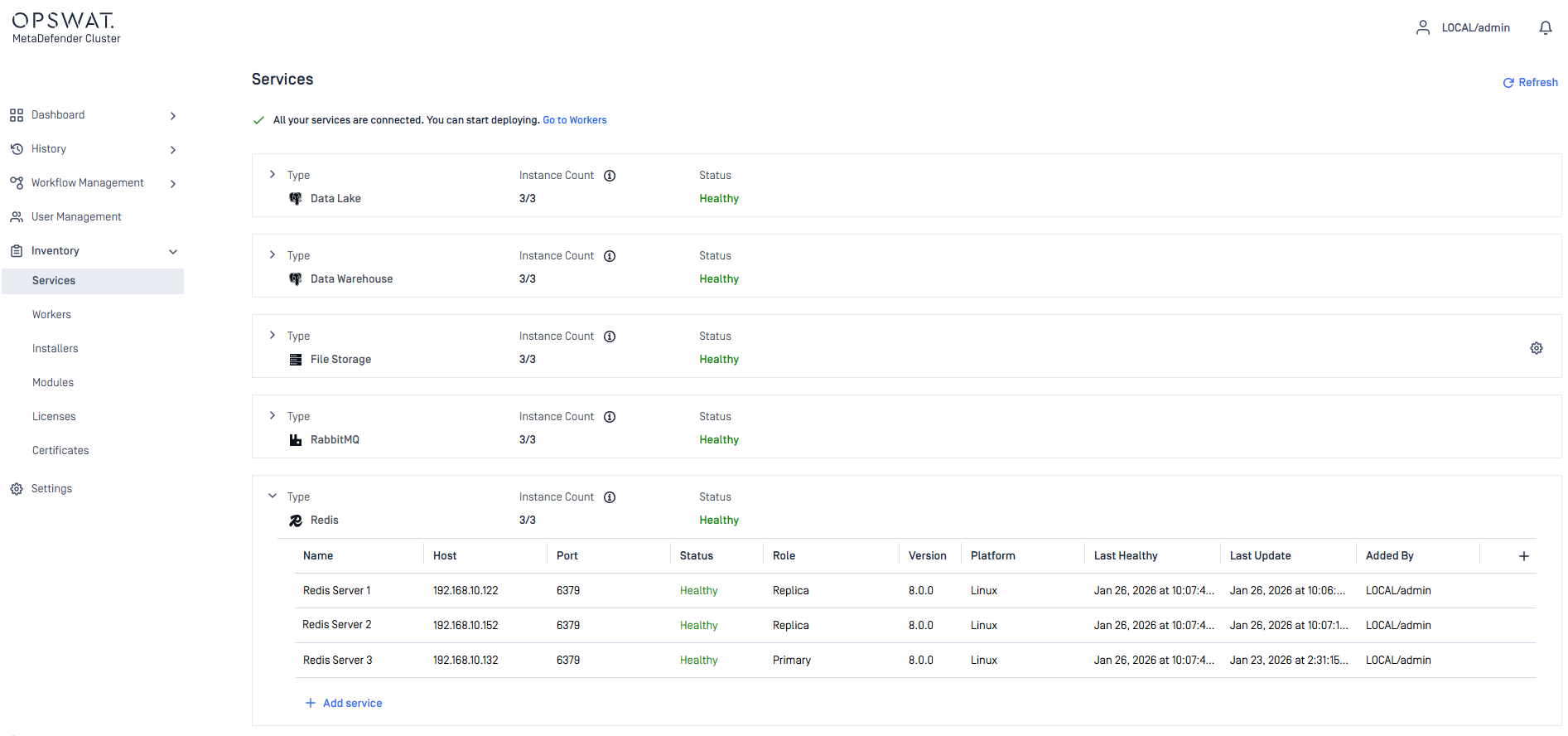Click info icon beside RabbitMQ Instance Count
The width and height of the screenshot is (1568, 736).
point(610,417)
